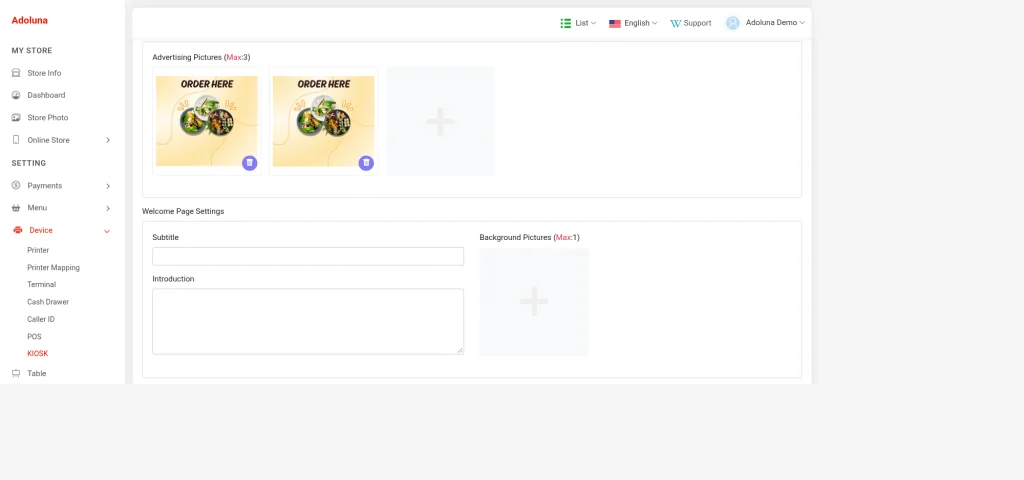Add a third advertising picture

tap(440, 121)
